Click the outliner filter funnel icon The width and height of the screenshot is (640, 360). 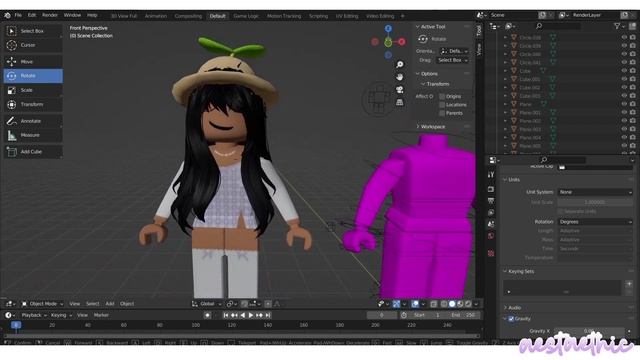point(618,26)
